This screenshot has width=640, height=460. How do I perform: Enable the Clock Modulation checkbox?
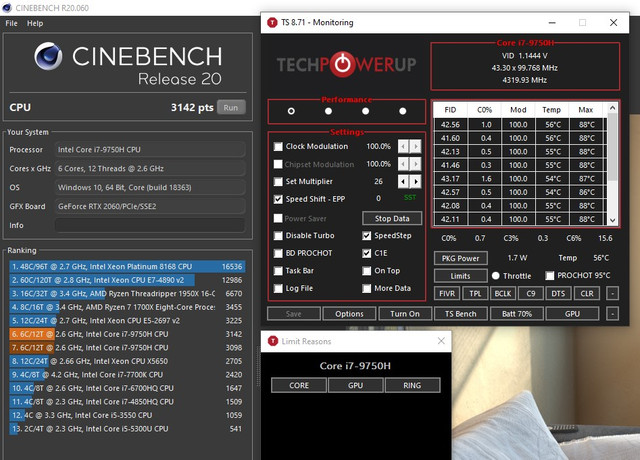[278, 146]
